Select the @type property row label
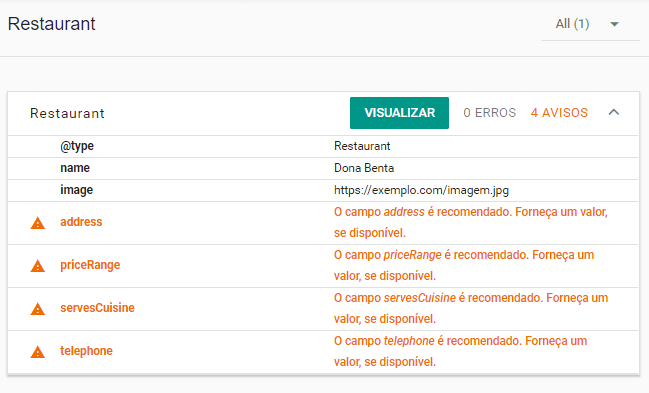 tap(77, 146)
